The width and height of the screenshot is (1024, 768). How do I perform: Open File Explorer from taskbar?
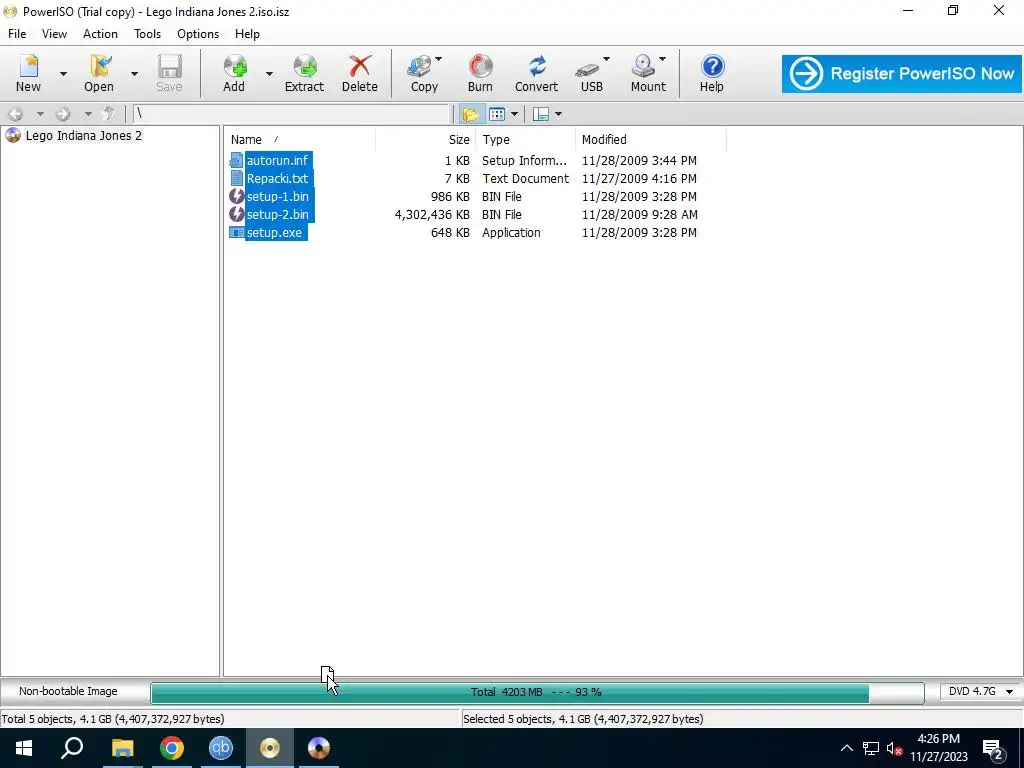click(x=122, y=748)
